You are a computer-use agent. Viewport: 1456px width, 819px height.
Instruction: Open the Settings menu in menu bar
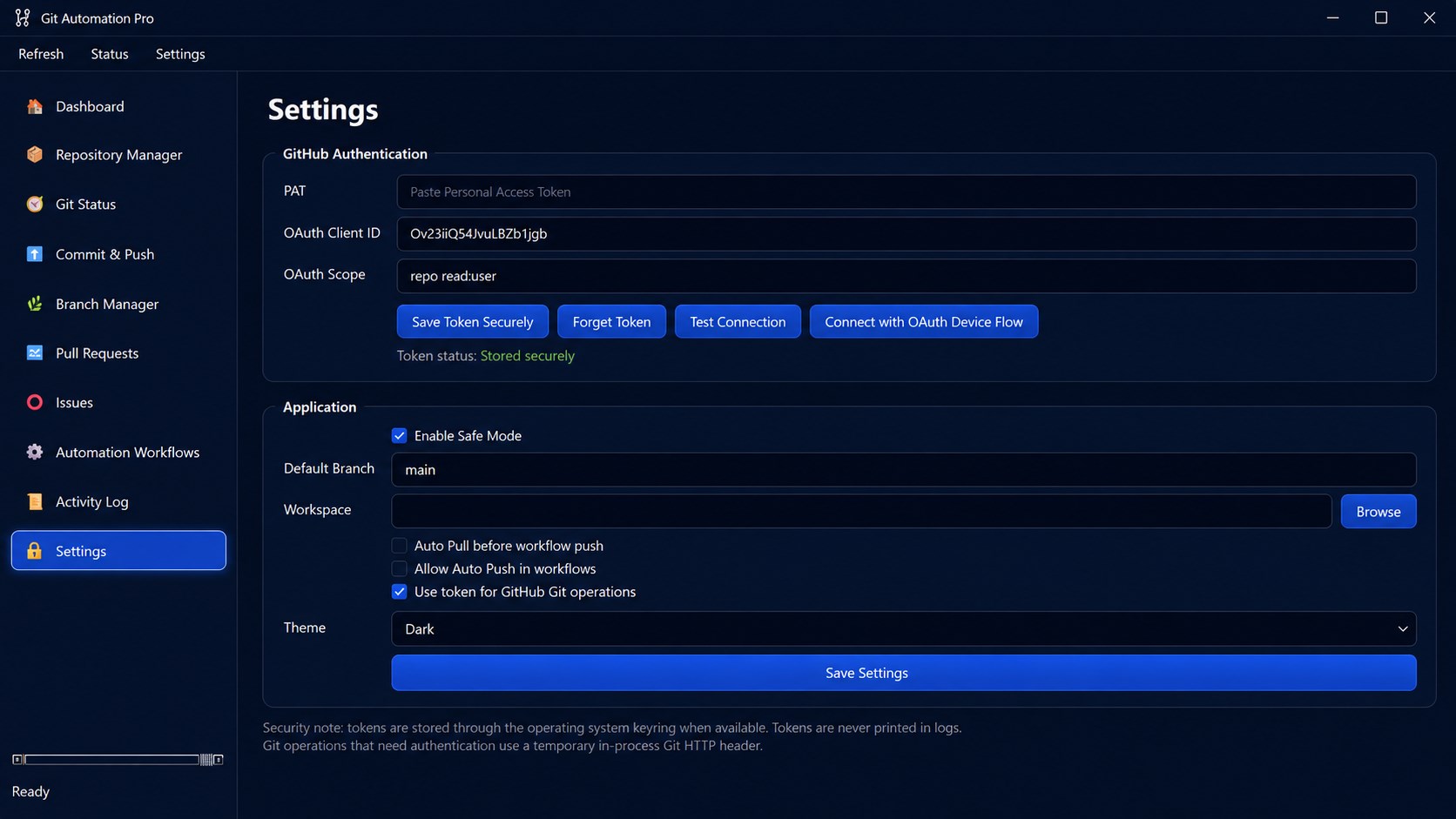pos(180,54)
